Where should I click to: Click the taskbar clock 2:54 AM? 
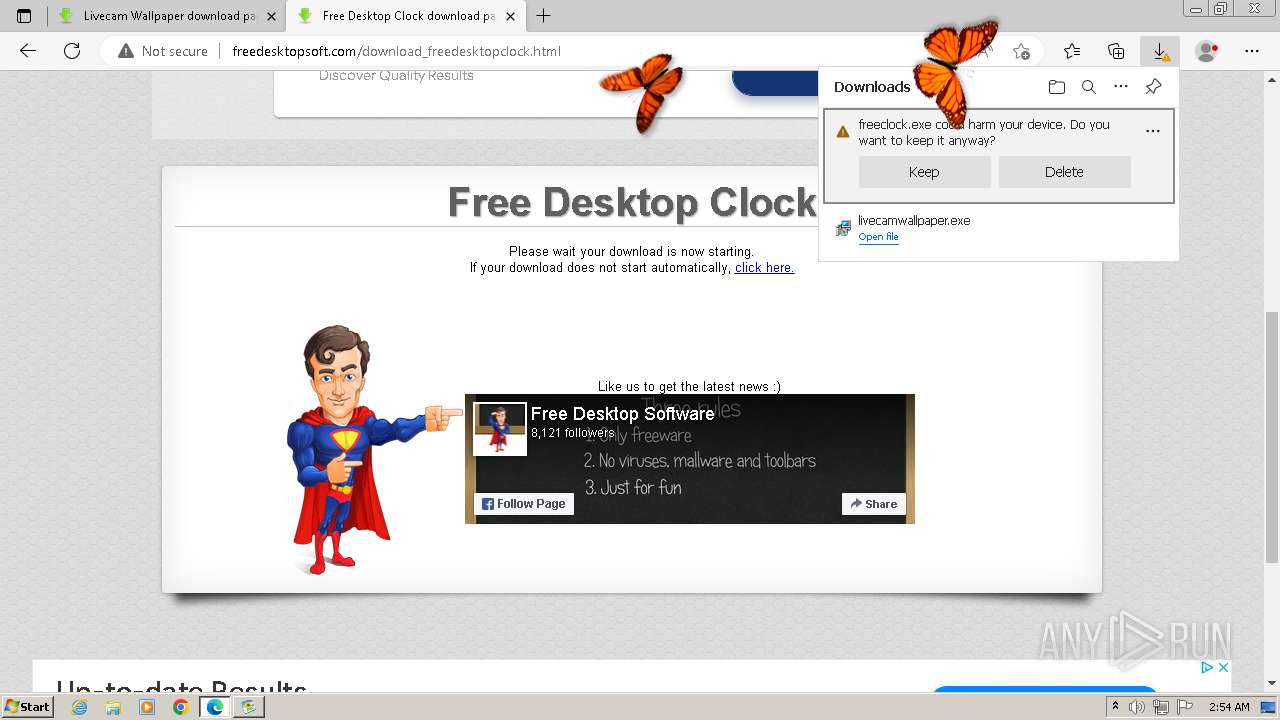point(1229,707)
